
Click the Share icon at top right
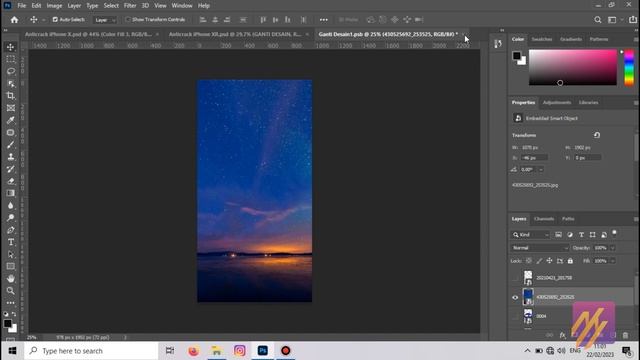tap(633, 20)
